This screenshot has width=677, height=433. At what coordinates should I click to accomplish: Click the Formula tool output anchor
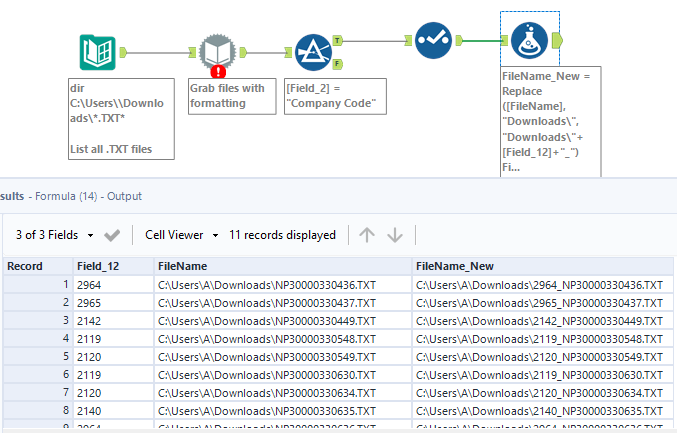557,41
